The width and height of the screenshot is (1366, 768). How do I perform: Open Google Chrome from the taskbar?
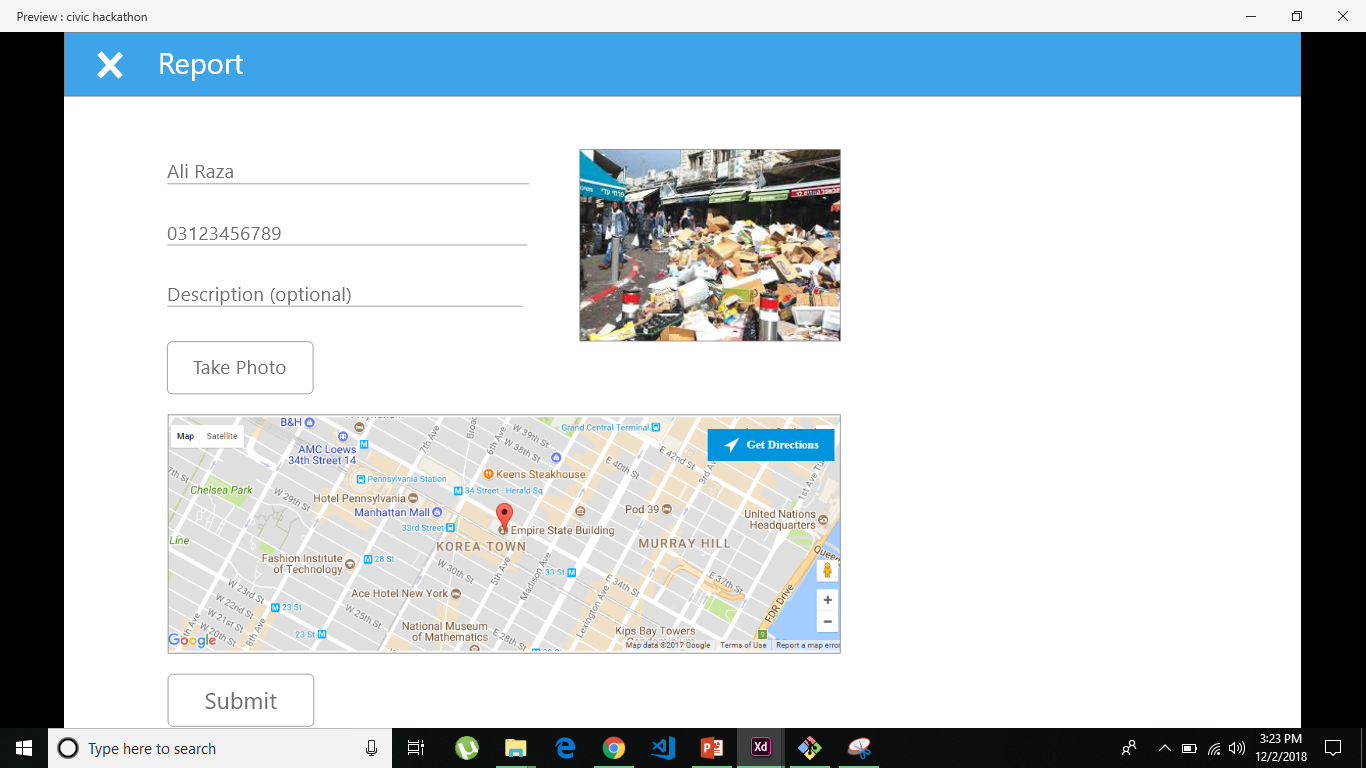click(614, 748)
